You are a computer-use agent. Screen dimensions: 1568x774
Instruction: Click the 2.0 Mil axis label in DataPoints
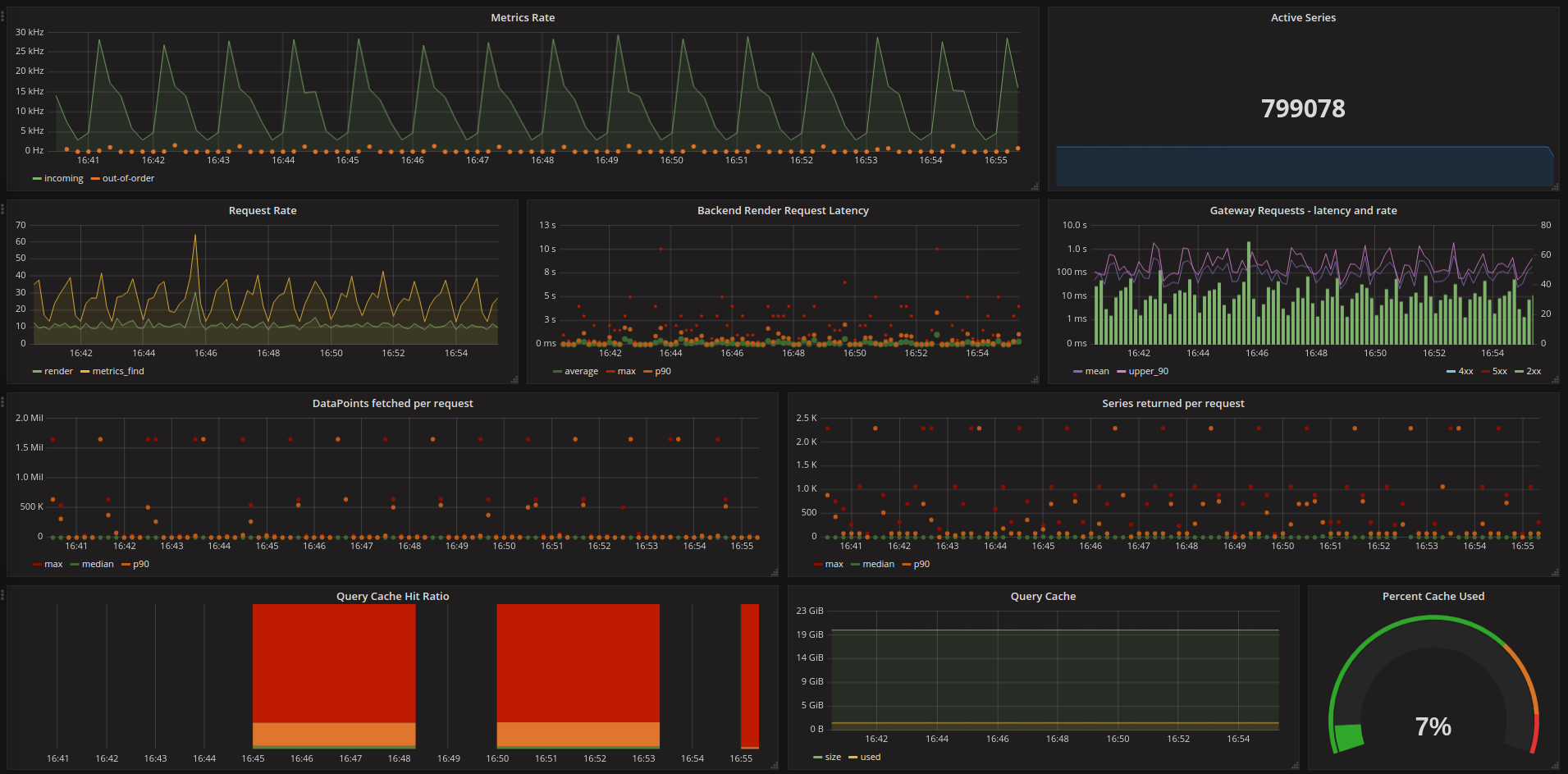30,418
